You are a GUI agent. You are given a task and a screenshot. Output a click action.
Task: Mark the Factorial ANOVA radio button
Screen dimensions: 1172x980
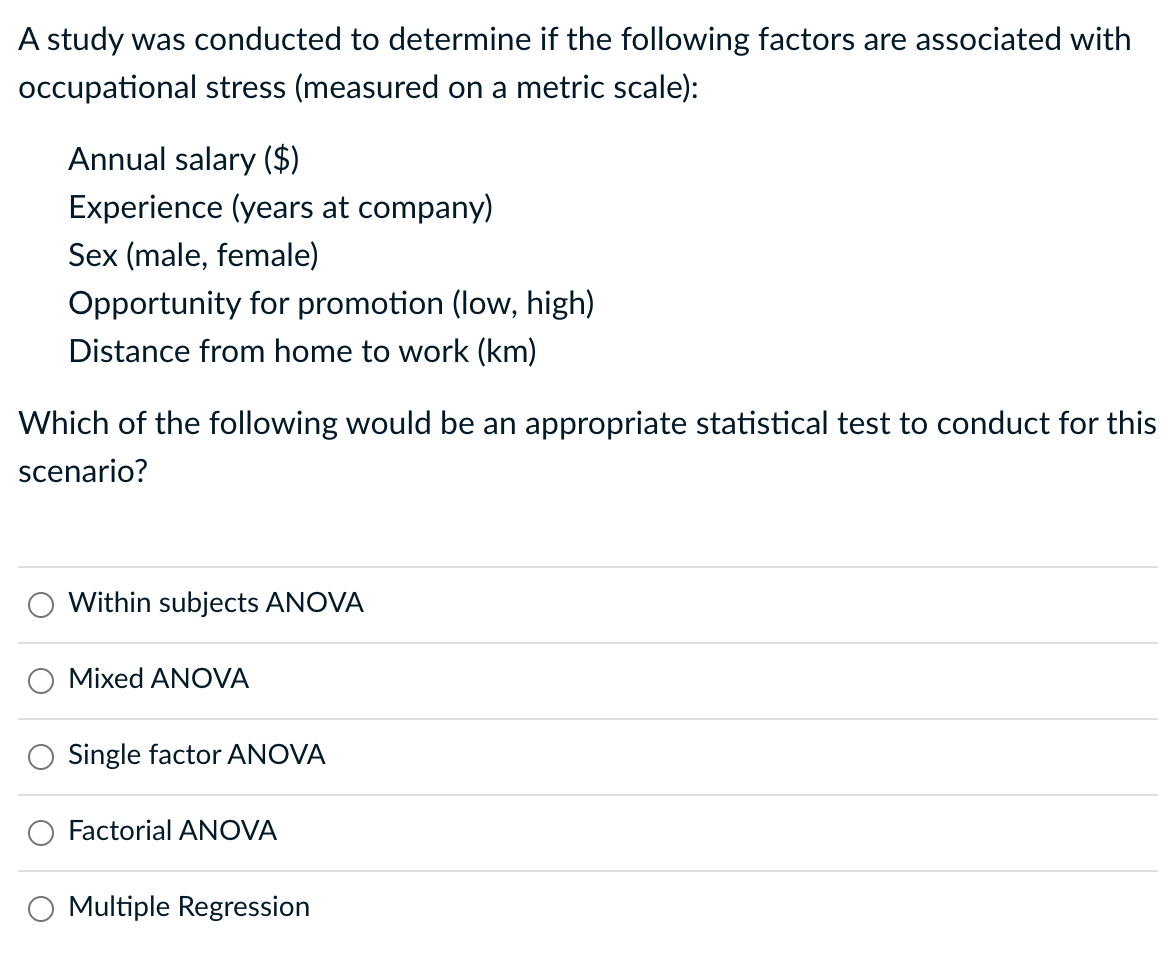(x=41, y=832)
